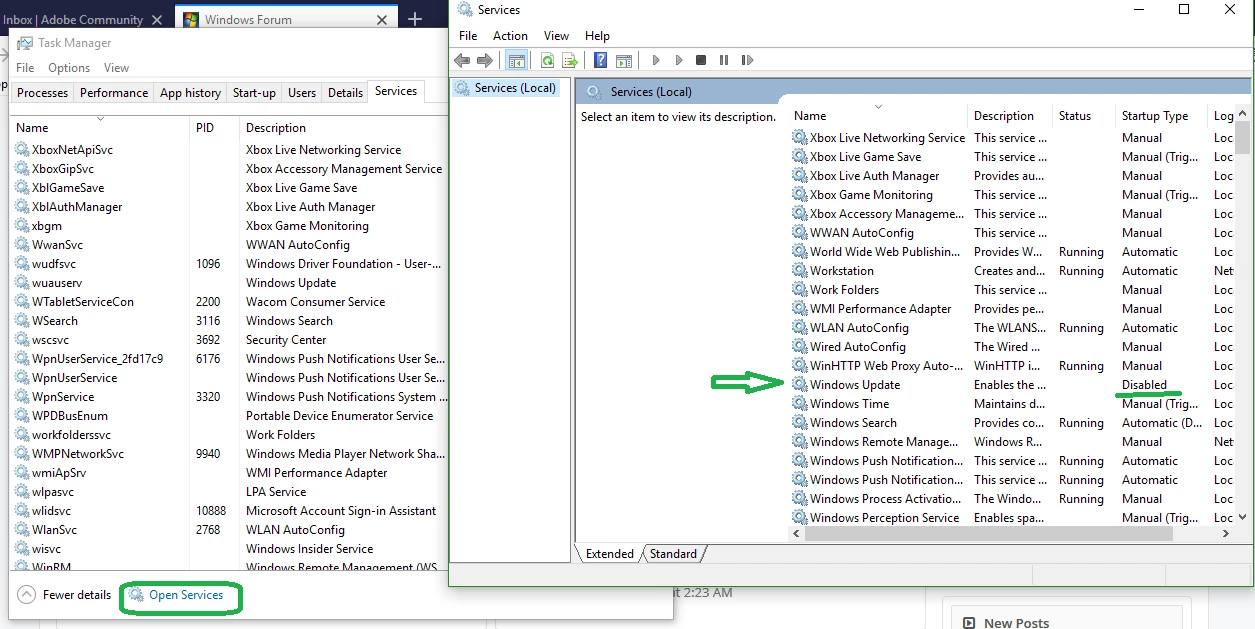Toggle the Show/Hide Action Pane icon
The width and height of the screenshot is (1255, 629).
tap(624, 61)
